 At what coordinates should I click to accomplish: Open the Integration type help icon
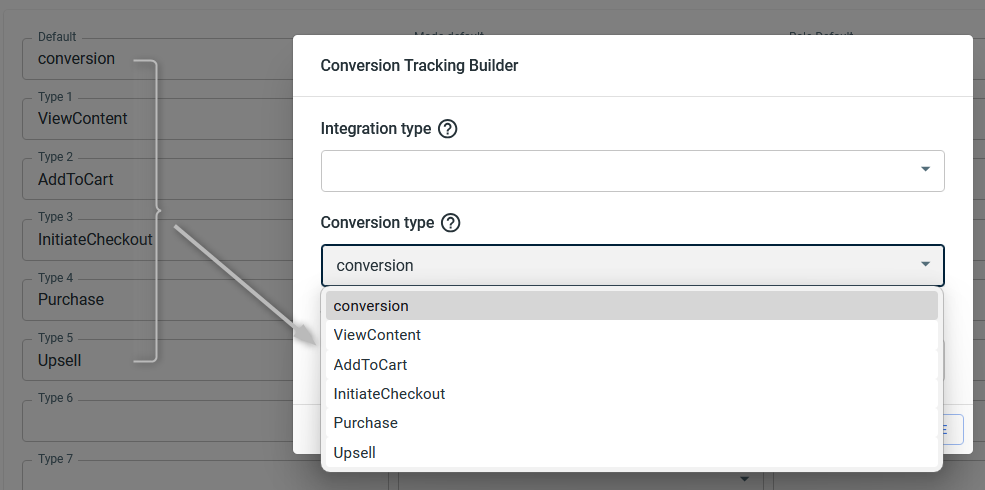click(x=447, y=129)
